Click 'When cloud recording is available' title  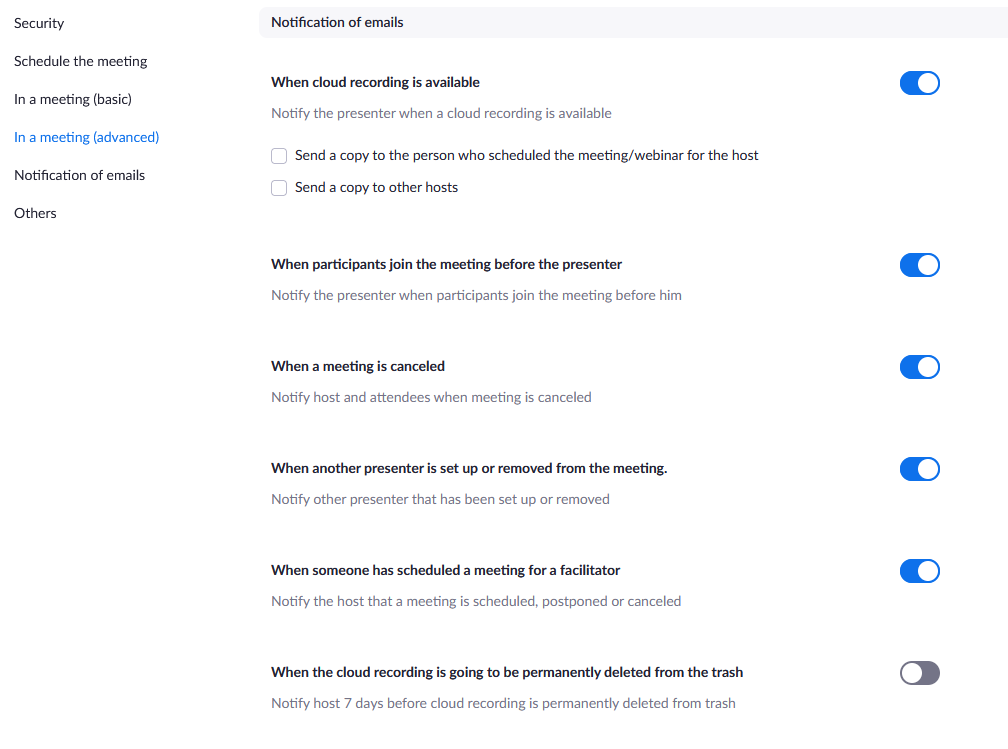[375, 82]
